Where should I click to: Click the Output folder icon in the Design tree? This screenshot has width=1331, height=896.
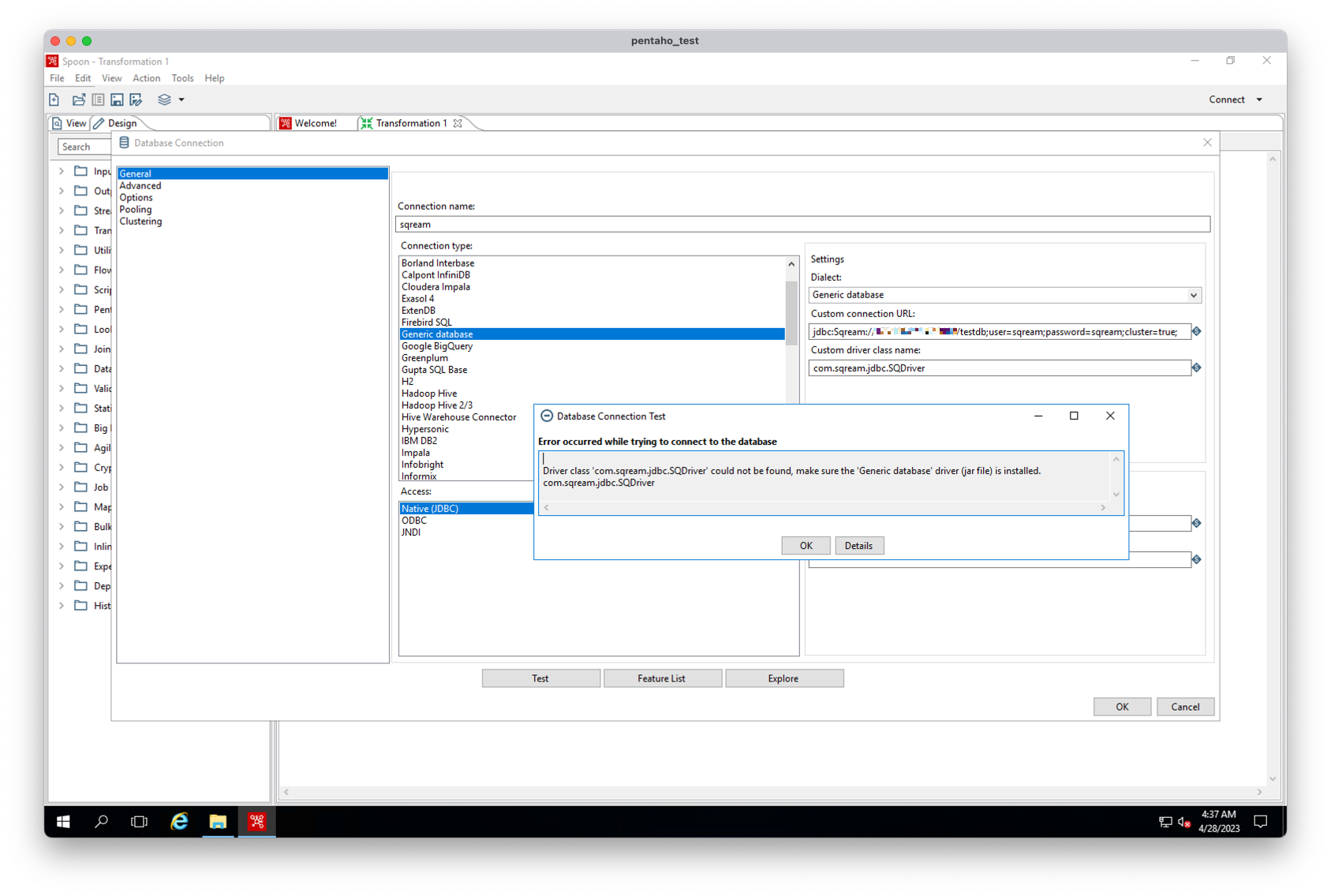(80, 191)
